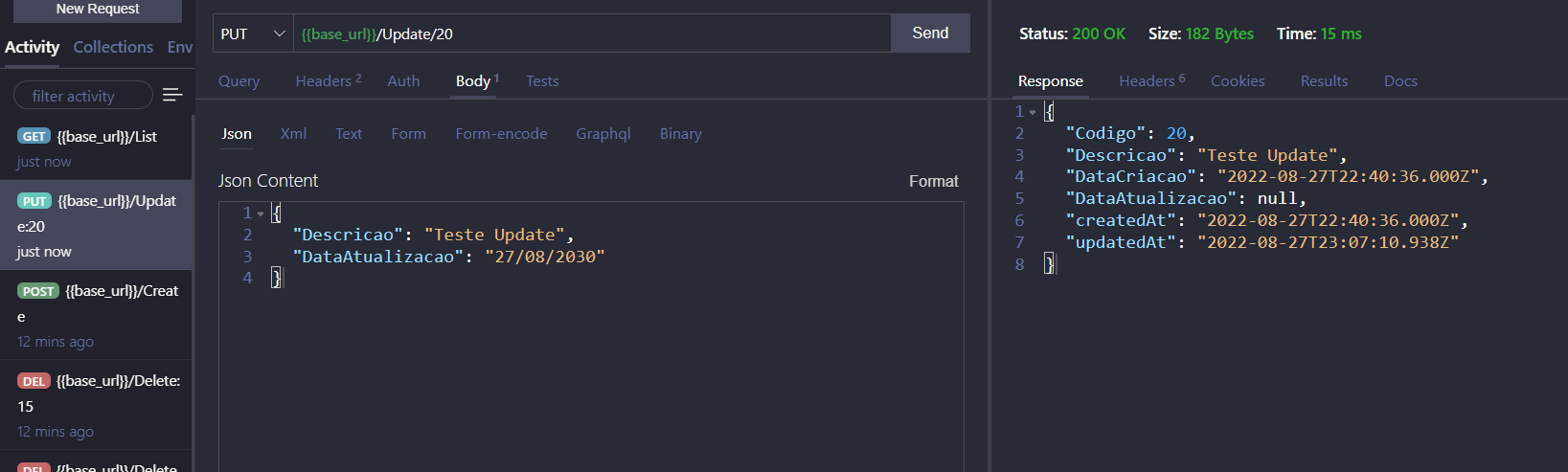Select the Graphql body type
Image resolution: width=1568 pixels, height=472 pixels.
tap(603, 134)
